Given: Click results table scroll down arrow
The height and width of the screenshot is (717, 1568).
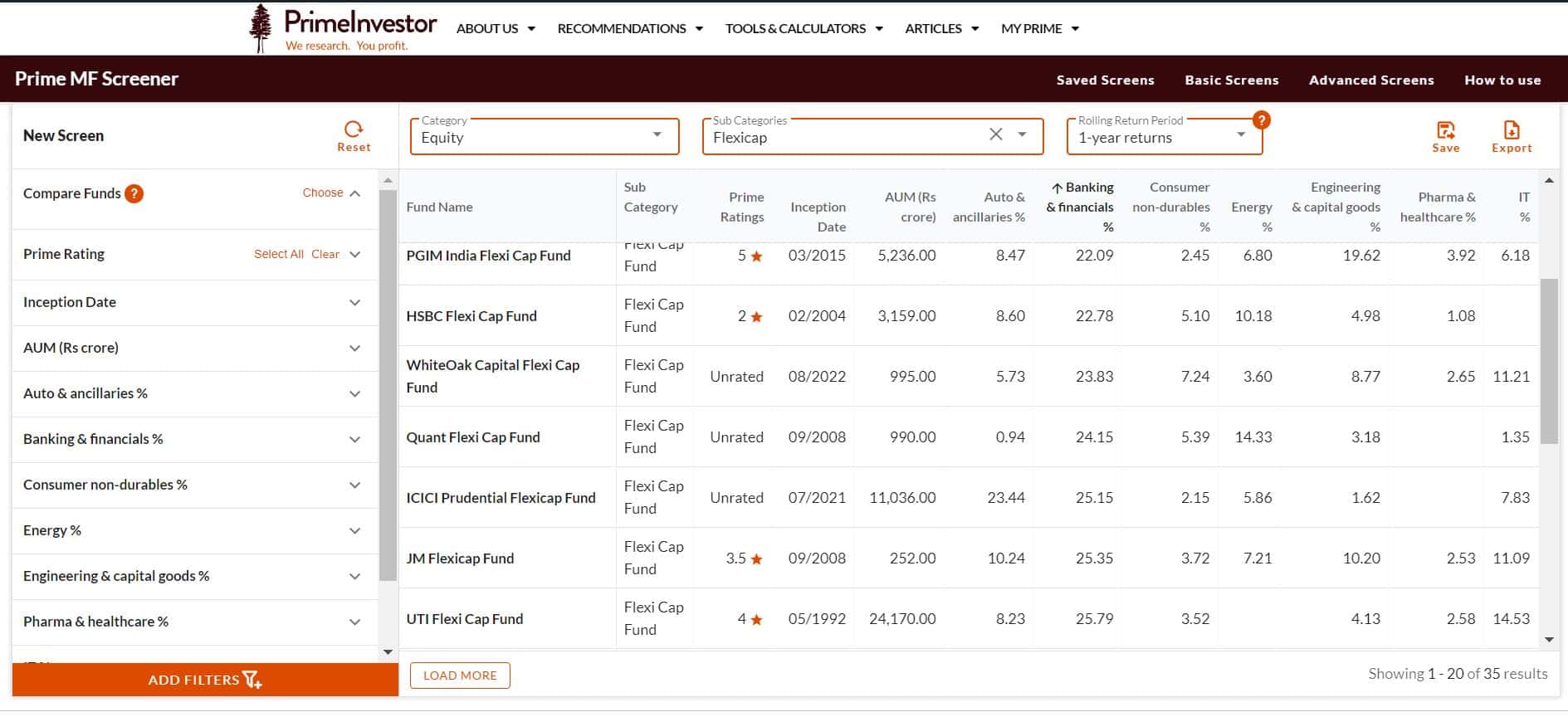Looking at the screenshot, I should 1549,640.
